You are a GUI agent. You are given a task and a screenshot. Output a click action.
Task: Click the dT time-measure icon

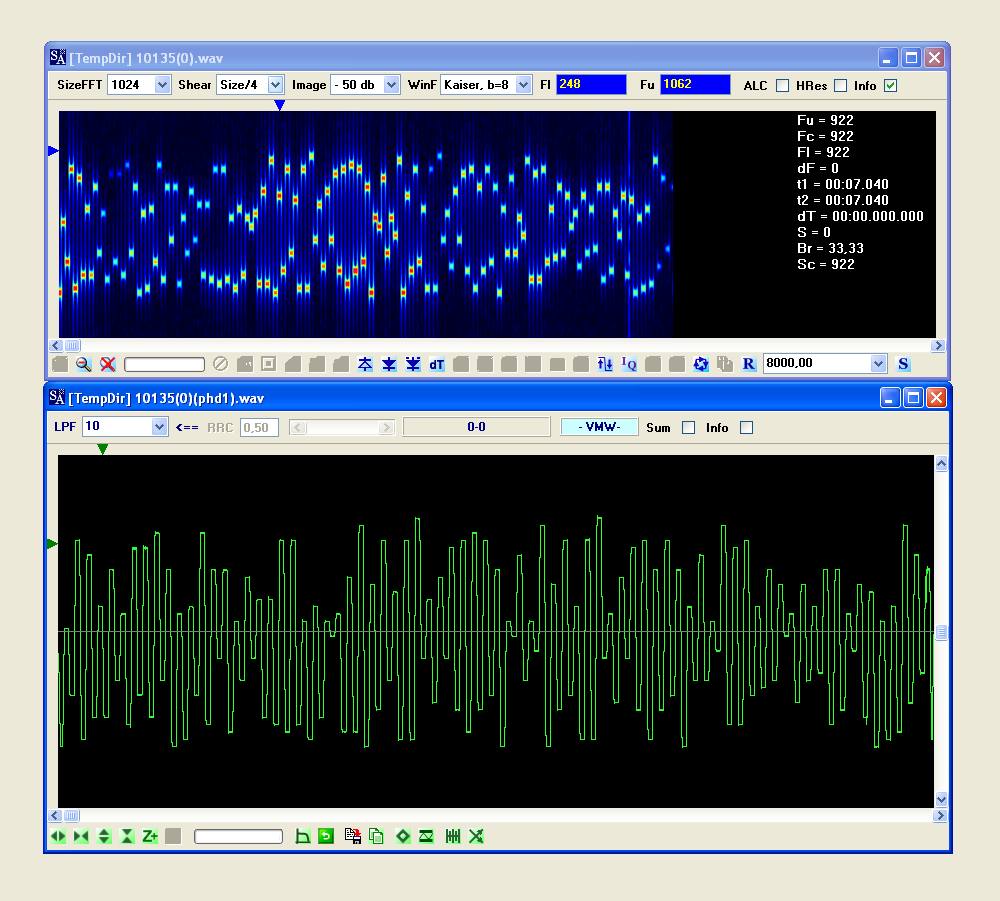click(x=437, y=364)
